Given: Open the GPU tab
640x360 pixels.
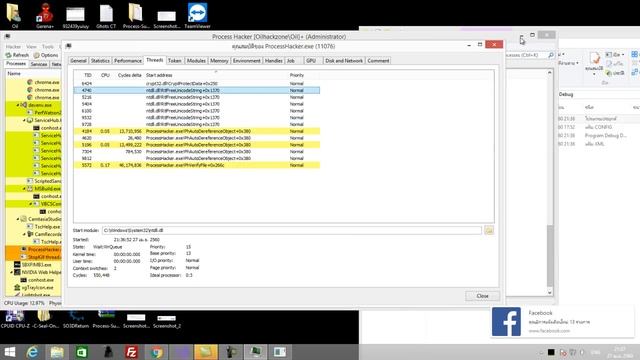Looking at the screenshot, I should coord(311,61).
